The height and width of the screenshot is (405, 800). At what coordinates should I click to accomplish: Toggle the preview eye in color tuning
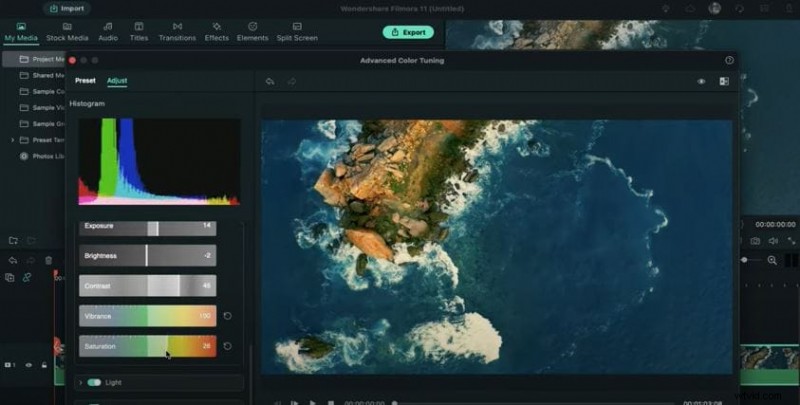(701, 81)
